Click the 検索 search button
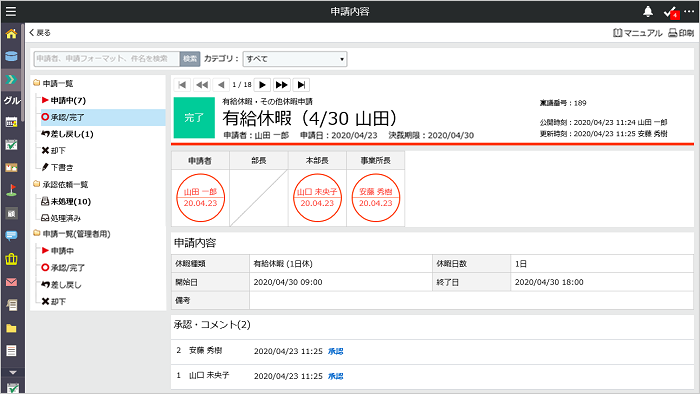 click(190, 58)
